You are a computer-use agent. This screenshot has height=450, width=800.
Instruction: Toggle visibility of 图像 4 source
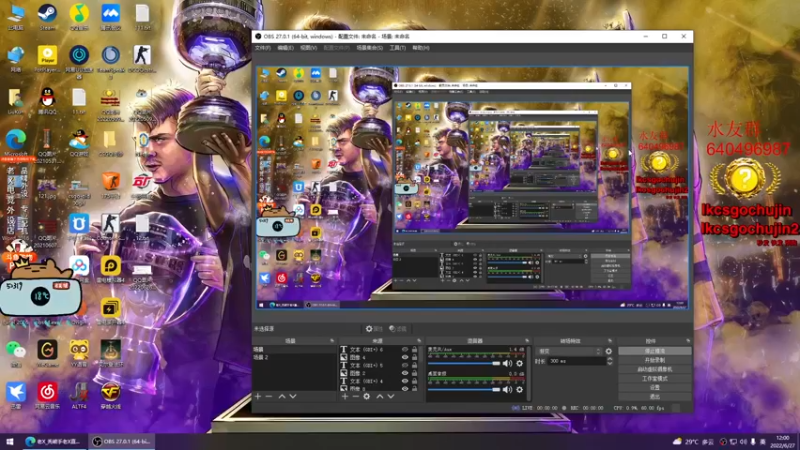405,357
